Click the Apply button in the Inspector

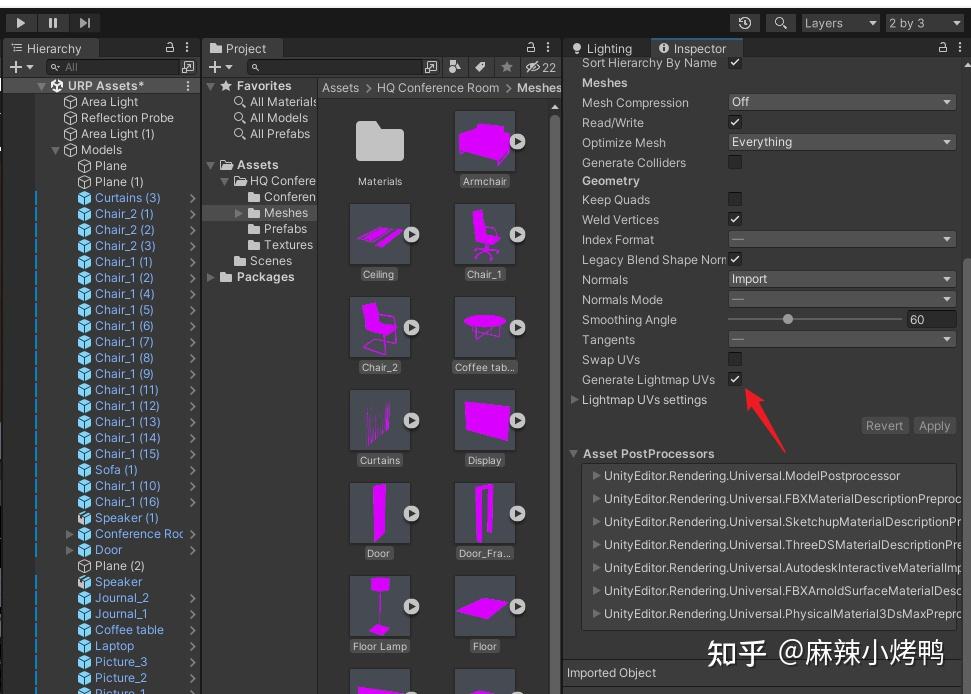(x=934, y=425)
